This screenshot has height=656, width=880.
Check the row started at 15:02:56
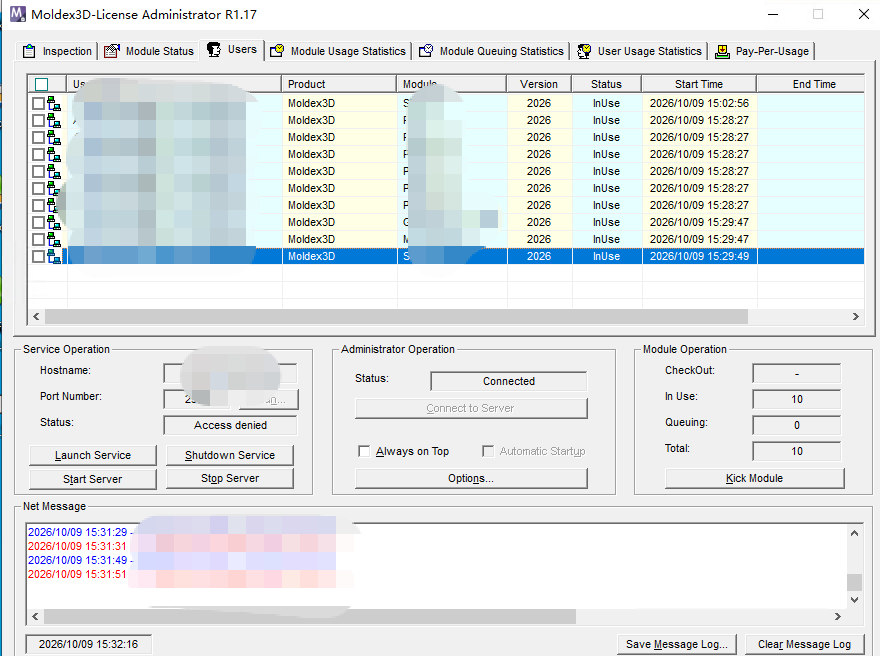pos(38,103)
